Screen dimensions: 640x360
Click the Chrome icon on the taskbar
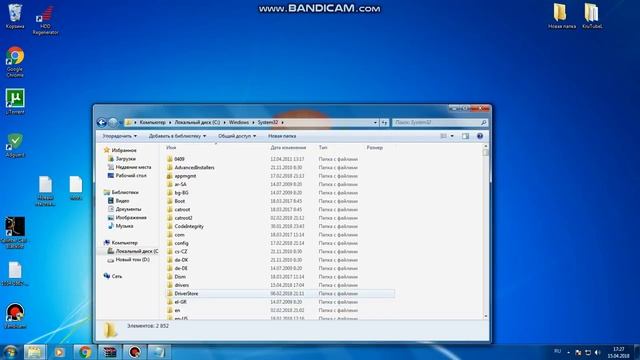85,352
